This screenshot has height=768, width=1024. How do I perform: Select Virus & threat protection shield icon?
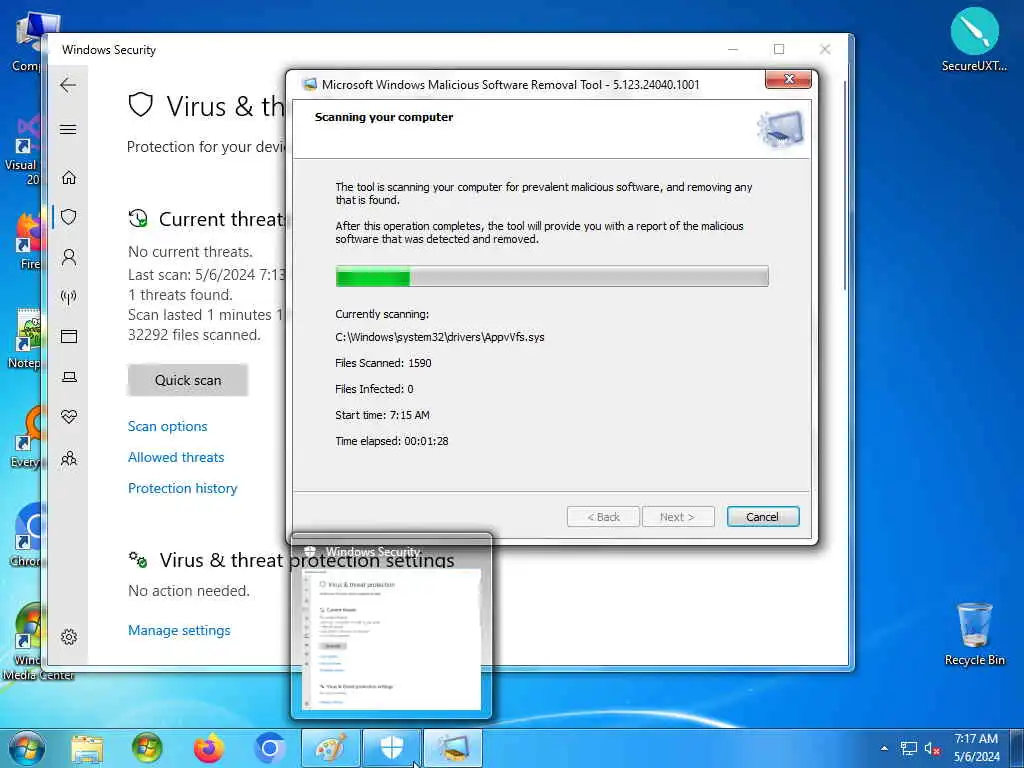click(x=69, y=217)
